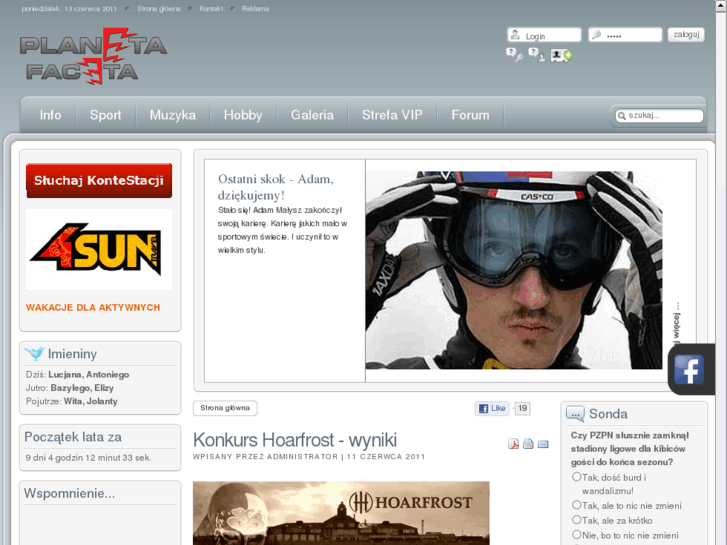Open the Sport menu
This screenshot has width=727, height=545.
click(105, 115)
